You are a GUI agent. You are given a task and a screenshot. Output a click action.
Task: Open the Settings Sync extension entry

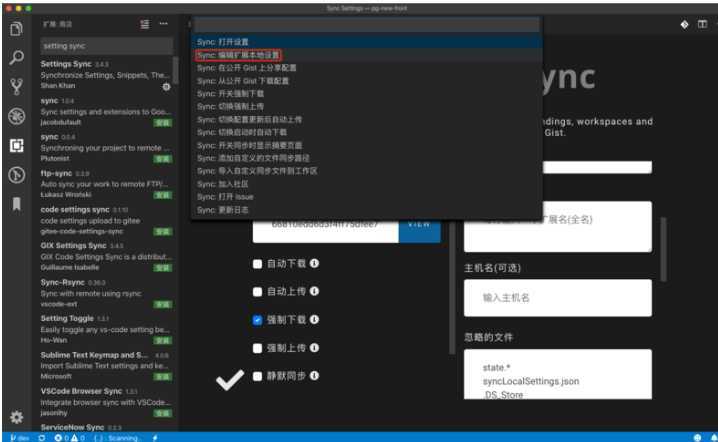(107, 75)
